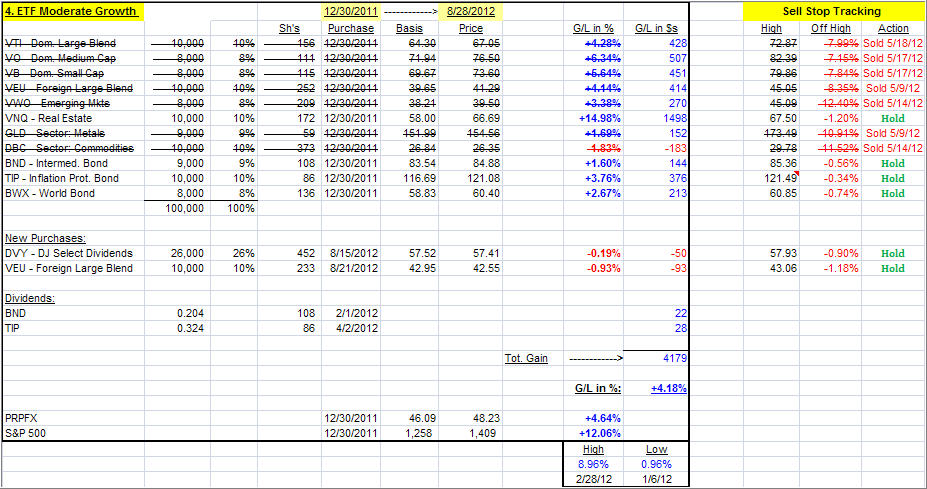
Task: Select the 'VNQ - Real Estate' cell
Action: pyautogui.click(x=73, y=118)
